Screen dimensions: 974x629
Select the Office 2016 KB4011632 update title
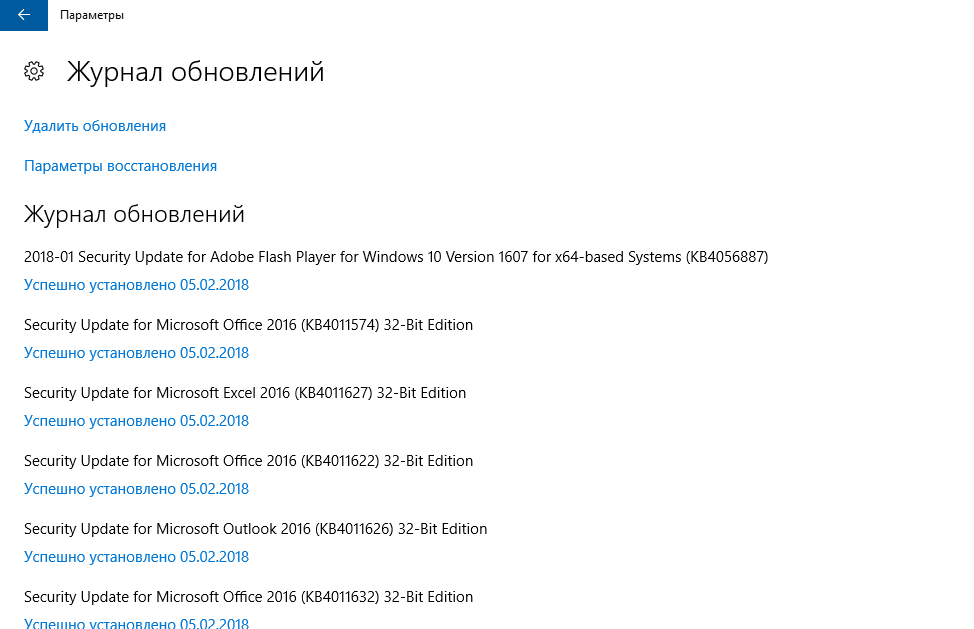[x=248, y=597]
